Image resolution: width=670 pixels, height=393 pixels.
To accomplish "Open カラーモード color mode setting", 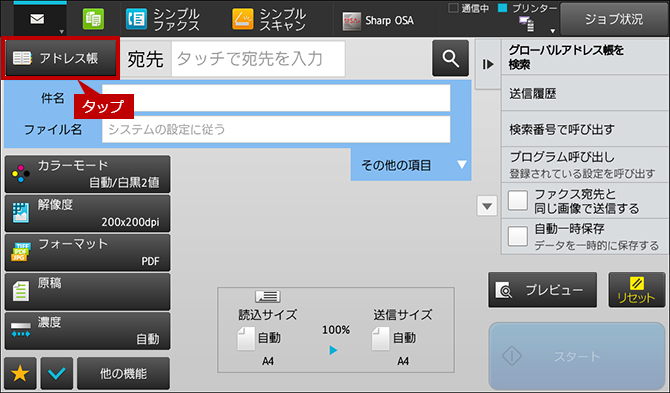I will click(88, 174).
